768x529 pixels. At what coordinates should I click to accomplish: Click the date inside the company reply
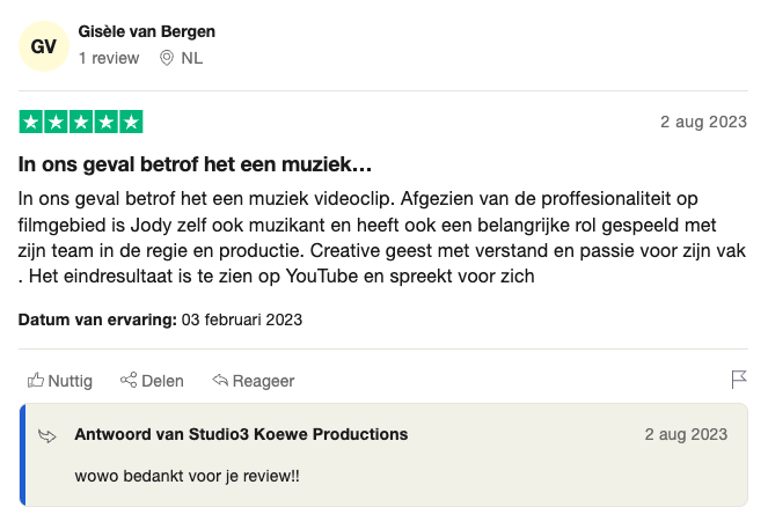coord(686,434)
